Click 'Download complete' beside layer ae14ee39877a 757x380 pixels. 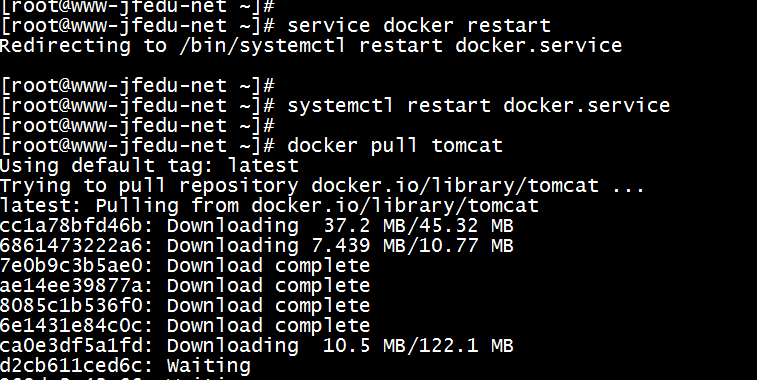[x=268, y=286]
